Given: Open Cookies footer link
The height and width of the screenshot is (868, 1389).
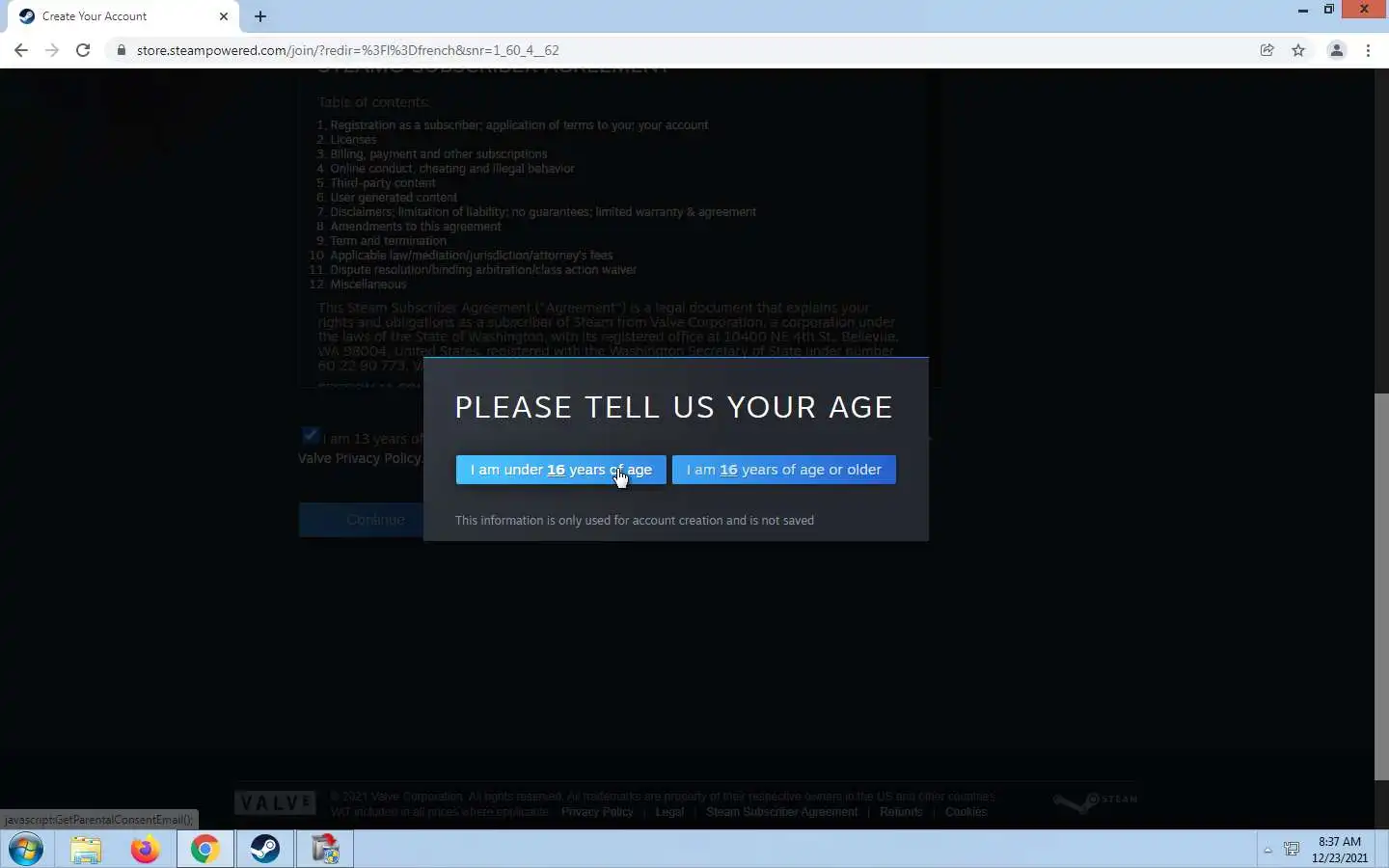Looking at the screenshot, I should coord(966,812).
